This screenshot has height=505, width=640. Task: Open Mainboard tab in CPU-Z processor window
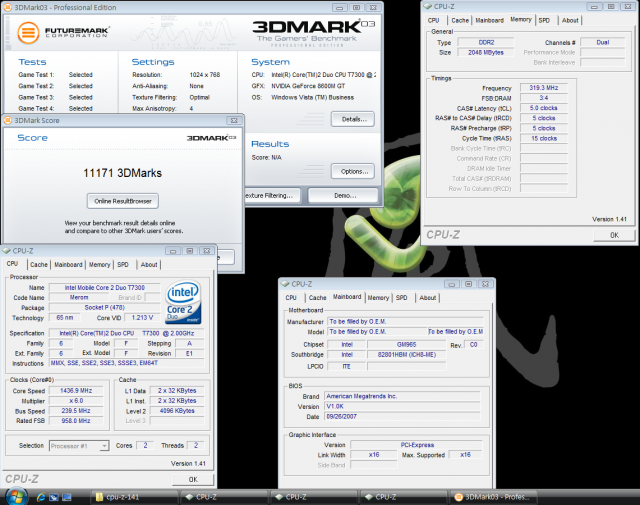[x=68, y=265]
